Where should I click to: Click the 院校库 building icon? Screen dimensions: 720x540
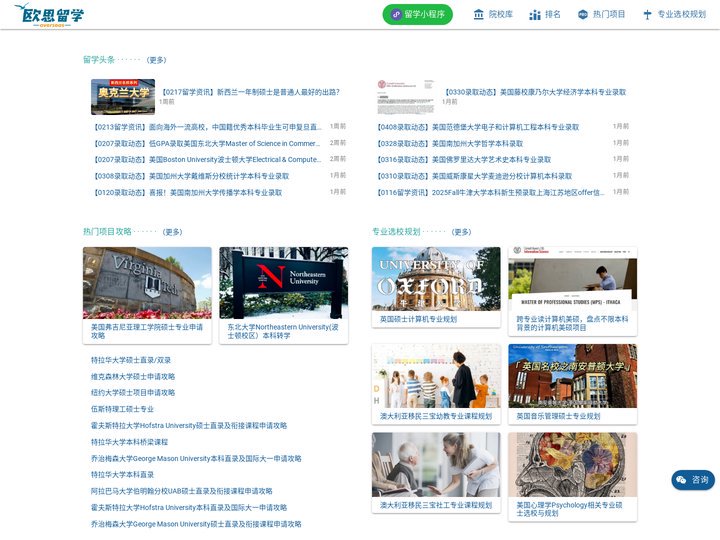pyautogui.click(x=478, y=15)
